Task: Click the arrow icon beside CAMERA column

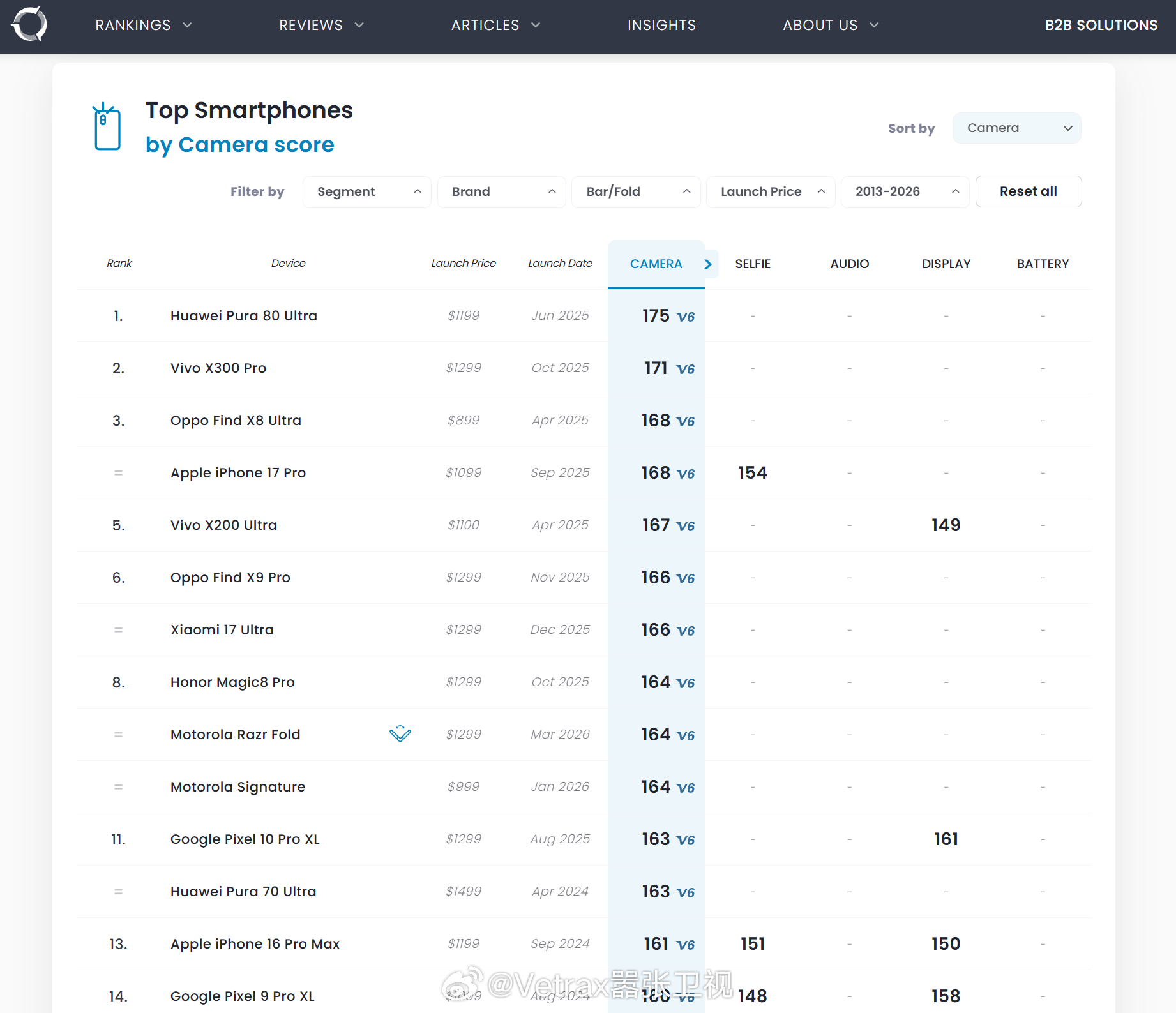Action: pos(708,264)
